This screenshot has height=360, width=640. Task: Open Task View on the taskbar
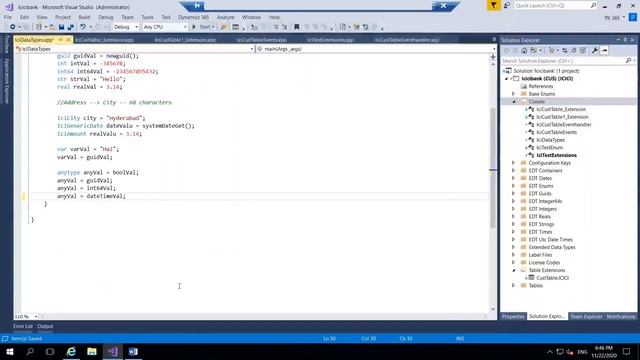pos(50,352)
